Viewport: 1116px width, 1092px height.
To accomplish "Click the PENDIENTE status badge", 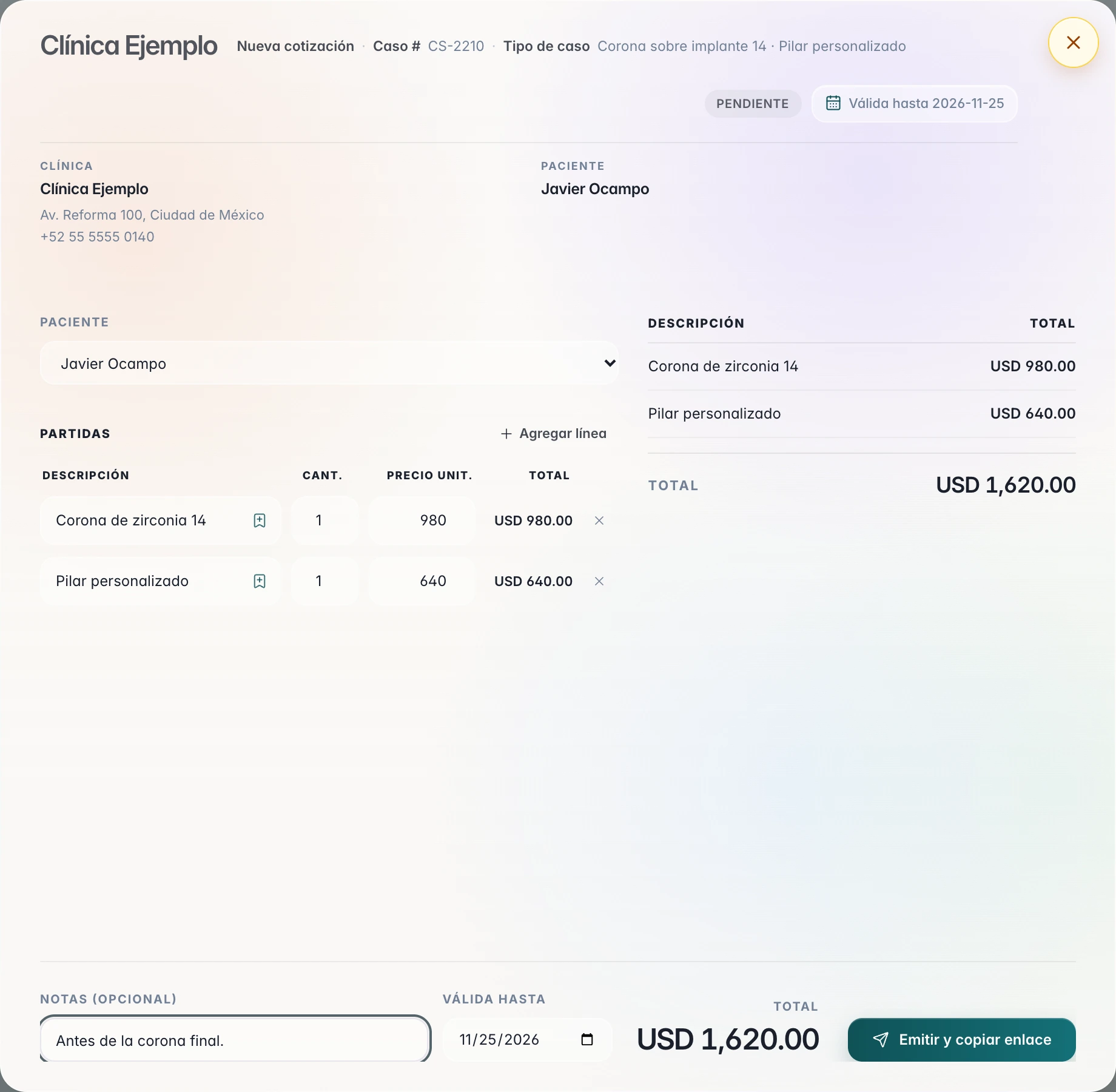I will click(753, 104).
